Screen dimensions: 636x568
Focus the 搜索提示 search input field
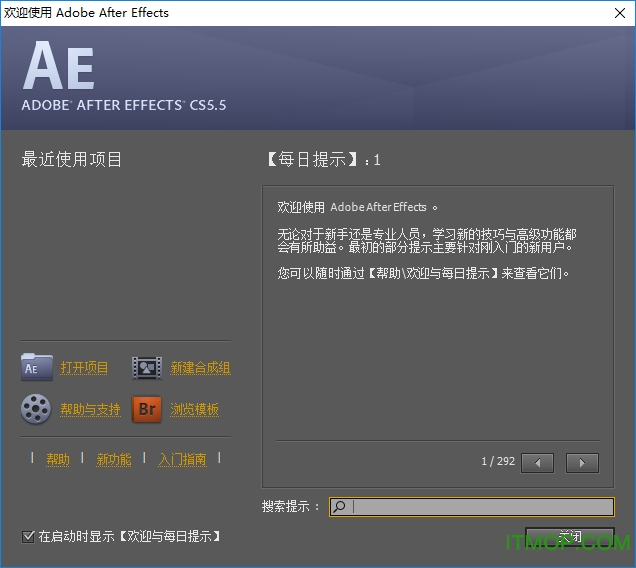pos(480,507)
